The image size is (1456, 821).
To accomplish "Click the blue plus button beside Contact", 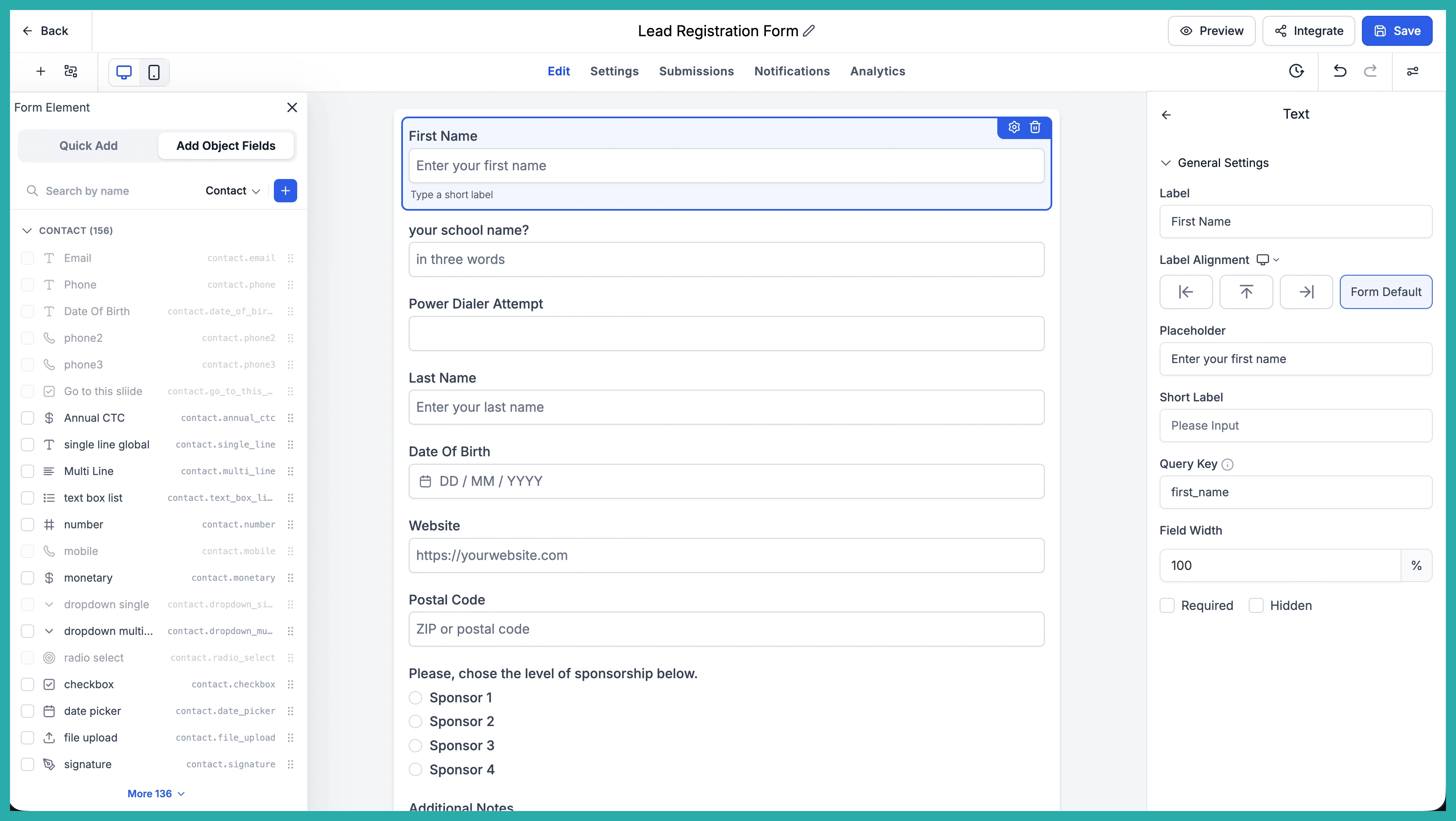I will [286, 191].
